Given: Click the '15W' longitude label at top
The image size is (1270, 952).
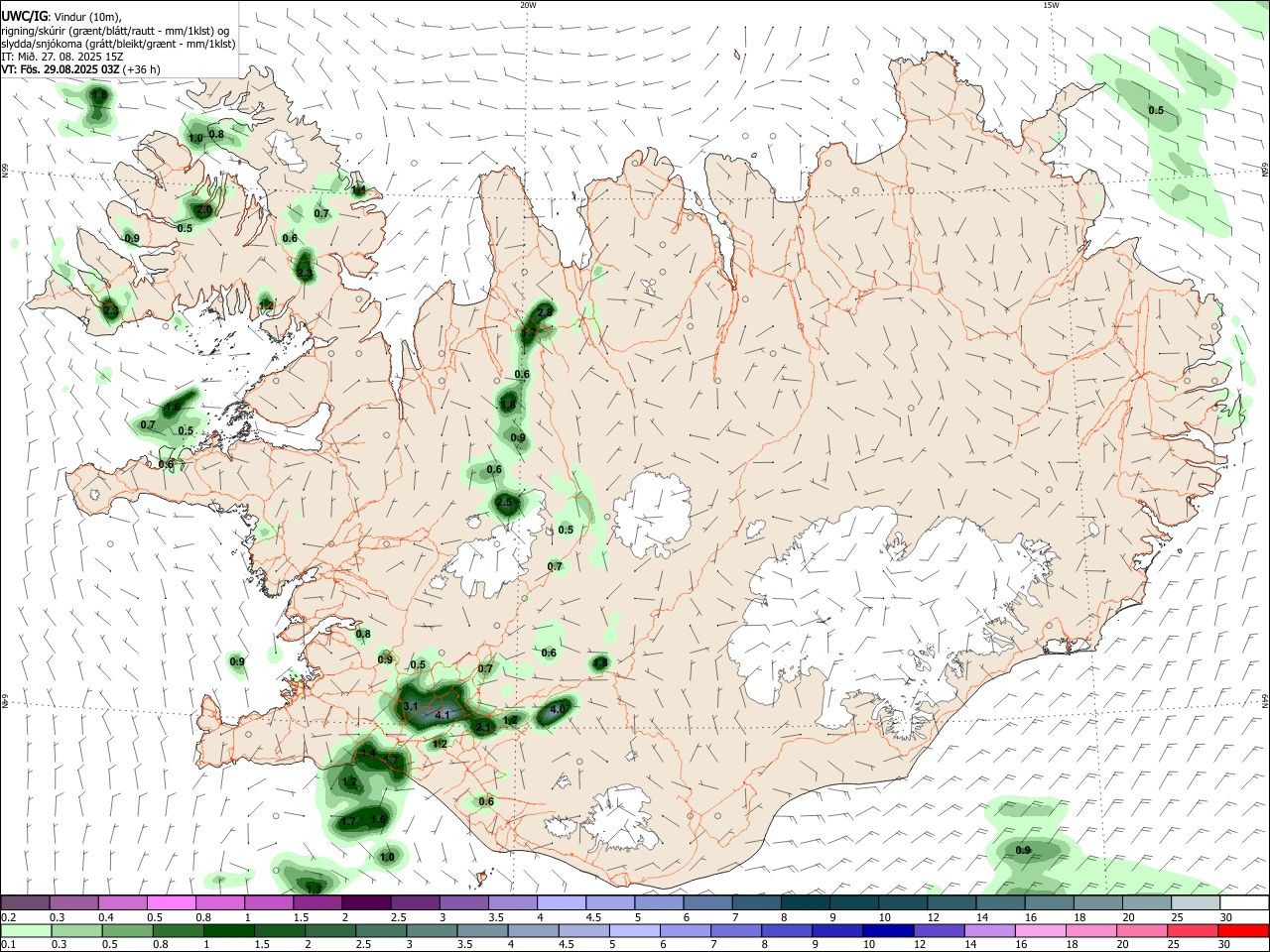Looking at the screenshot, I should click(1051, 5).
